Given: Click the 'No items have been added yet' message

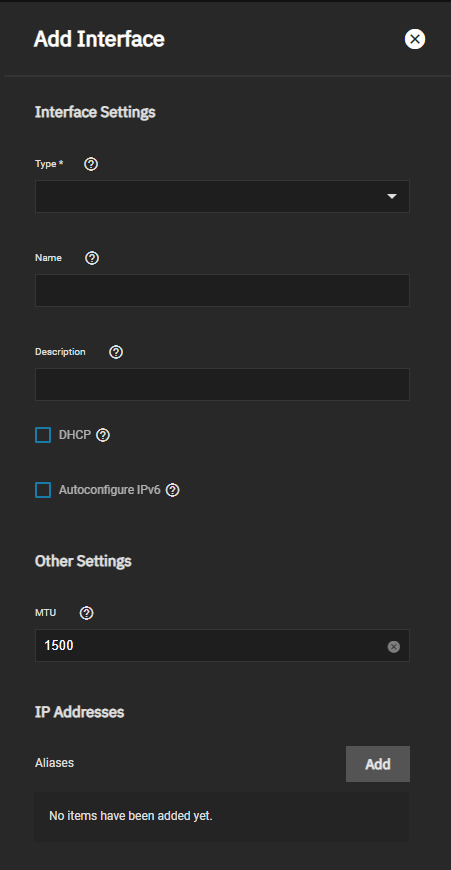Looking at the screenshot, I should tap(131, 816).
